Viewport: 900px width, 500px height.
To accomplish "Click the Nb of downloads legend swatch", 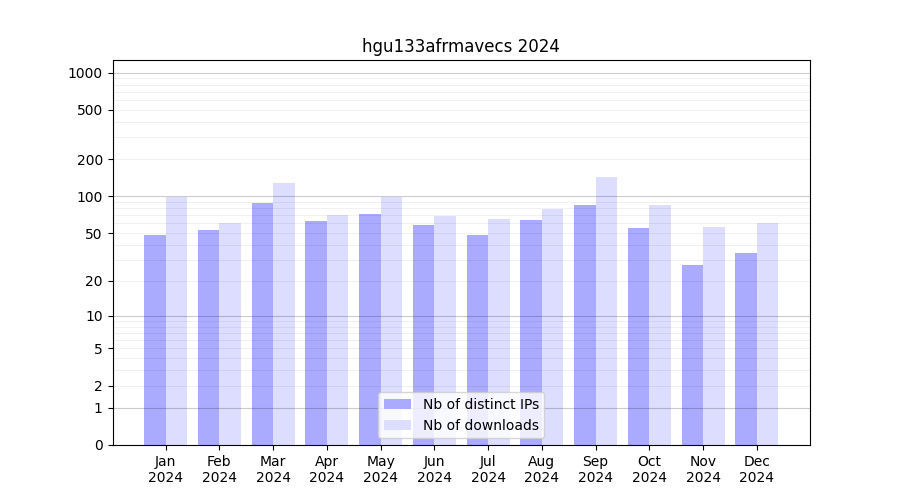I will [397, 425].
